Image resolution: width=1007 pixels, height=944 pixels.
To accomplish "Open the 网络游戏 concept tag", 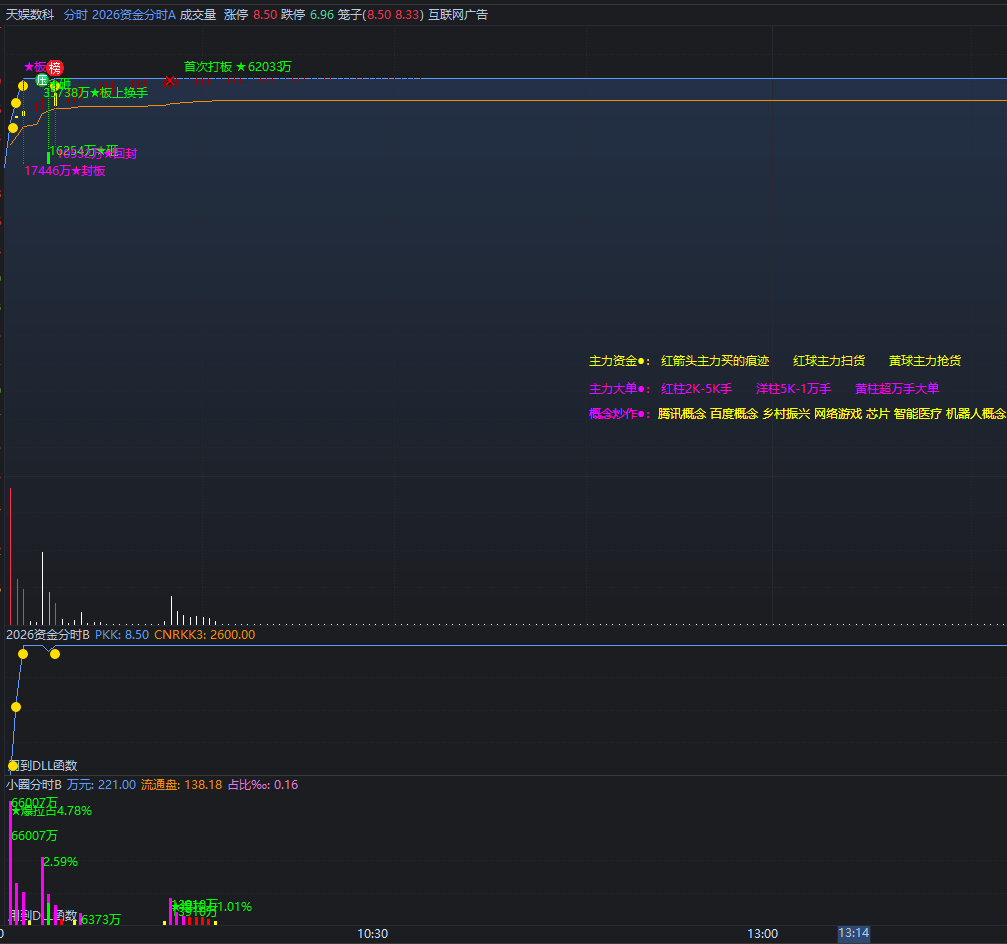I will pyautogui.click(x=838, y=414).
